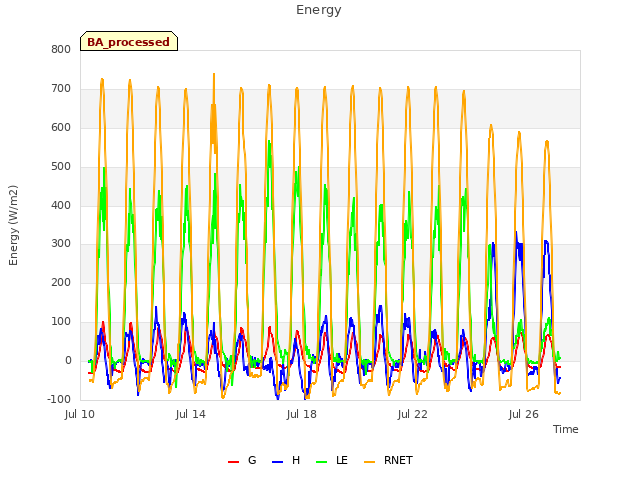
Task: Click the -100 y-axis tick label
Action: [59, 399]
